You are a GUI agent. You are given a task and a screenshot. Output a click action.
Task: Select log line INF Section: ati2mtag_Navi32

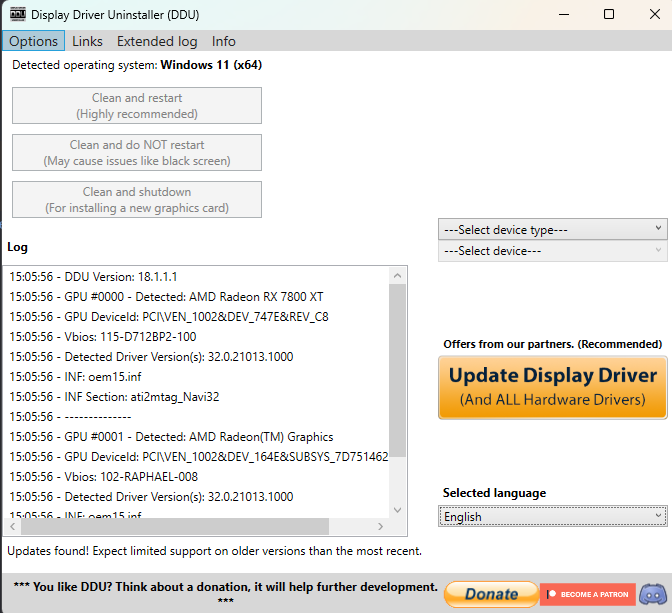[x=114, y=397]
